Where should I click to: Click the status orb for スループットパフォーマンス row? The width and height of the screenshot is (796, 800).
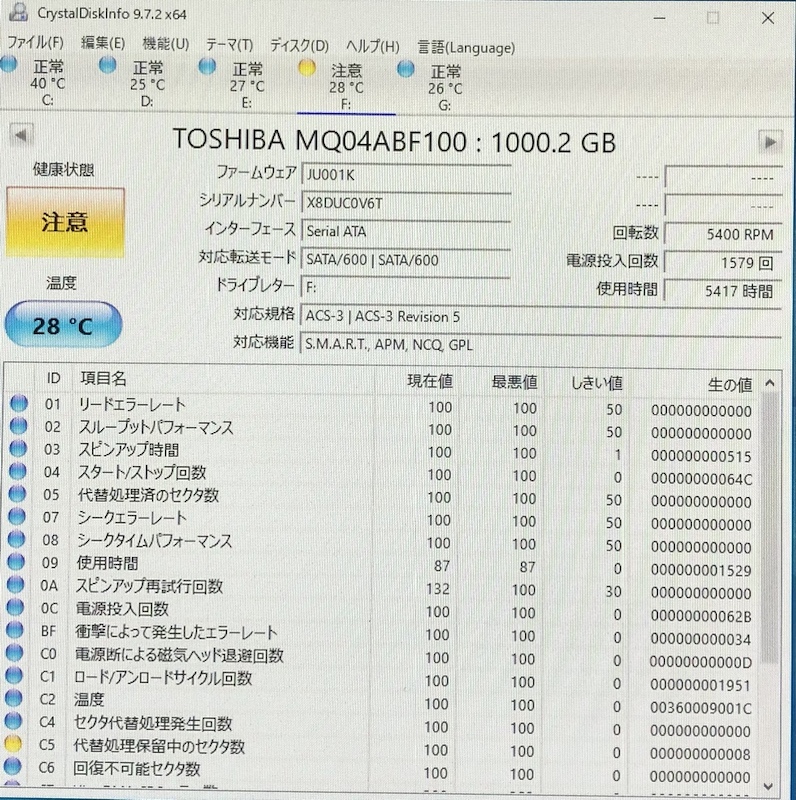click(18, 426)
